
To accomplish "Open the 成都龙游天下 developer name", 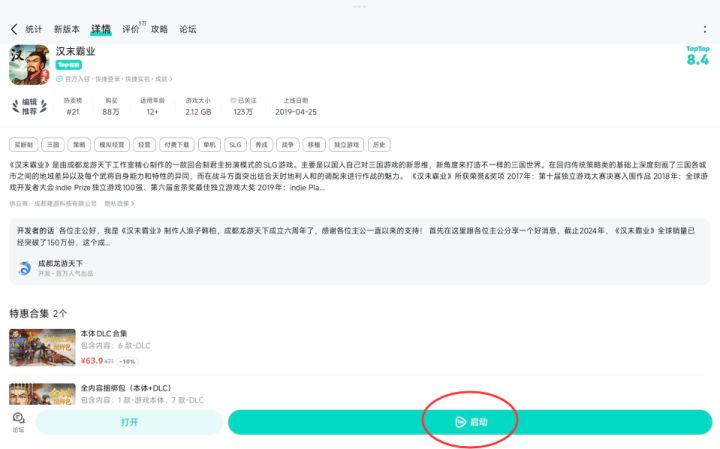I will (60, 264).
